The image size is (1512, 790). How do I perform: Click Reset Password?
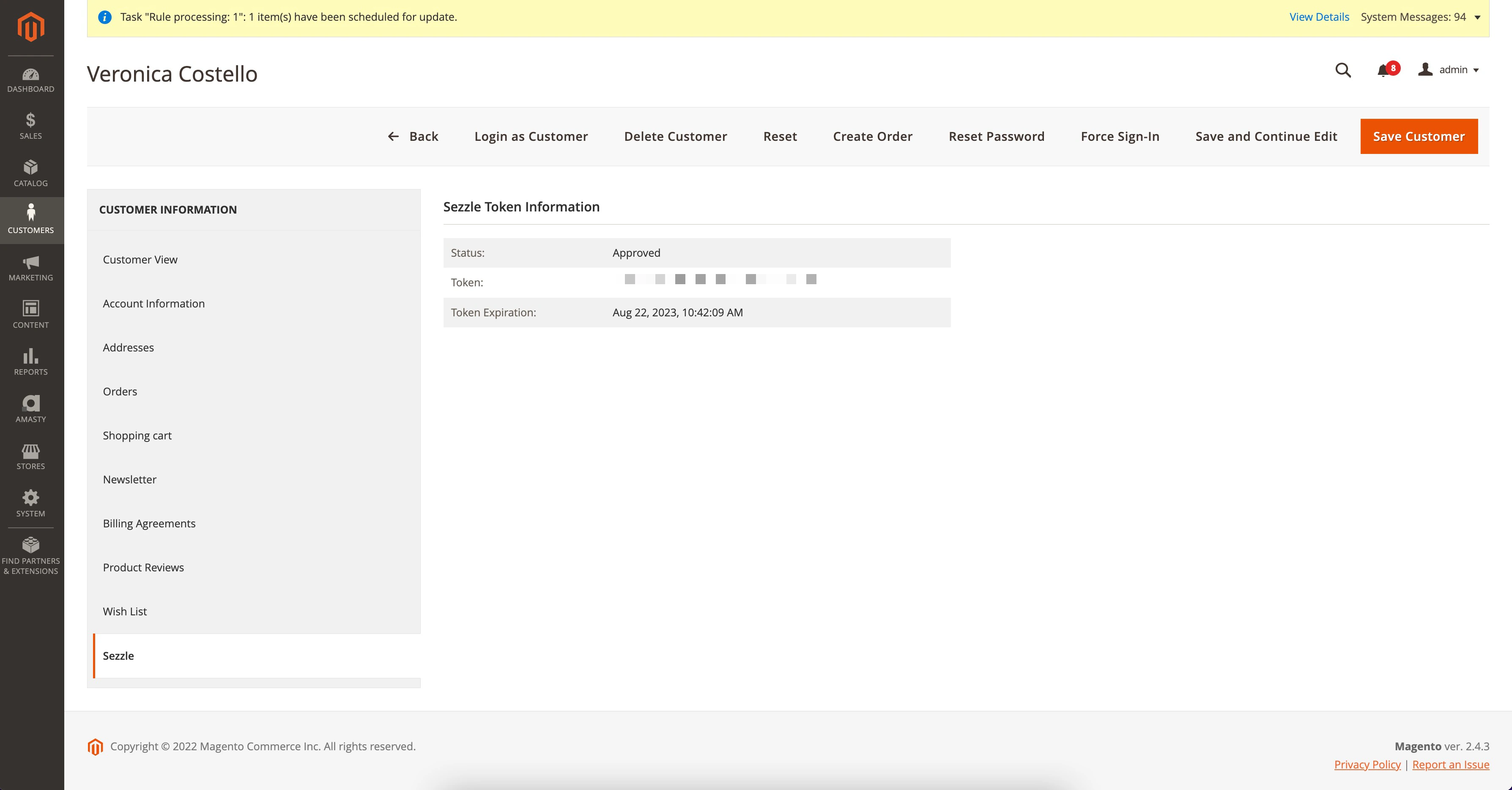click(x=996, y=136)
